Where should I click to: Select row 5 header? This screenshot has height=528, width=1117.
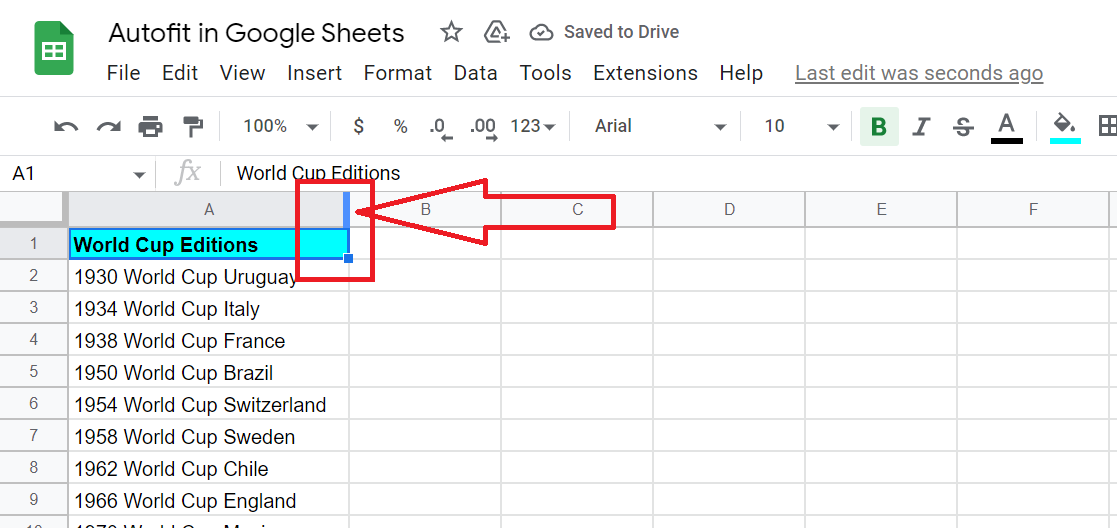click(x=33, y=372)
